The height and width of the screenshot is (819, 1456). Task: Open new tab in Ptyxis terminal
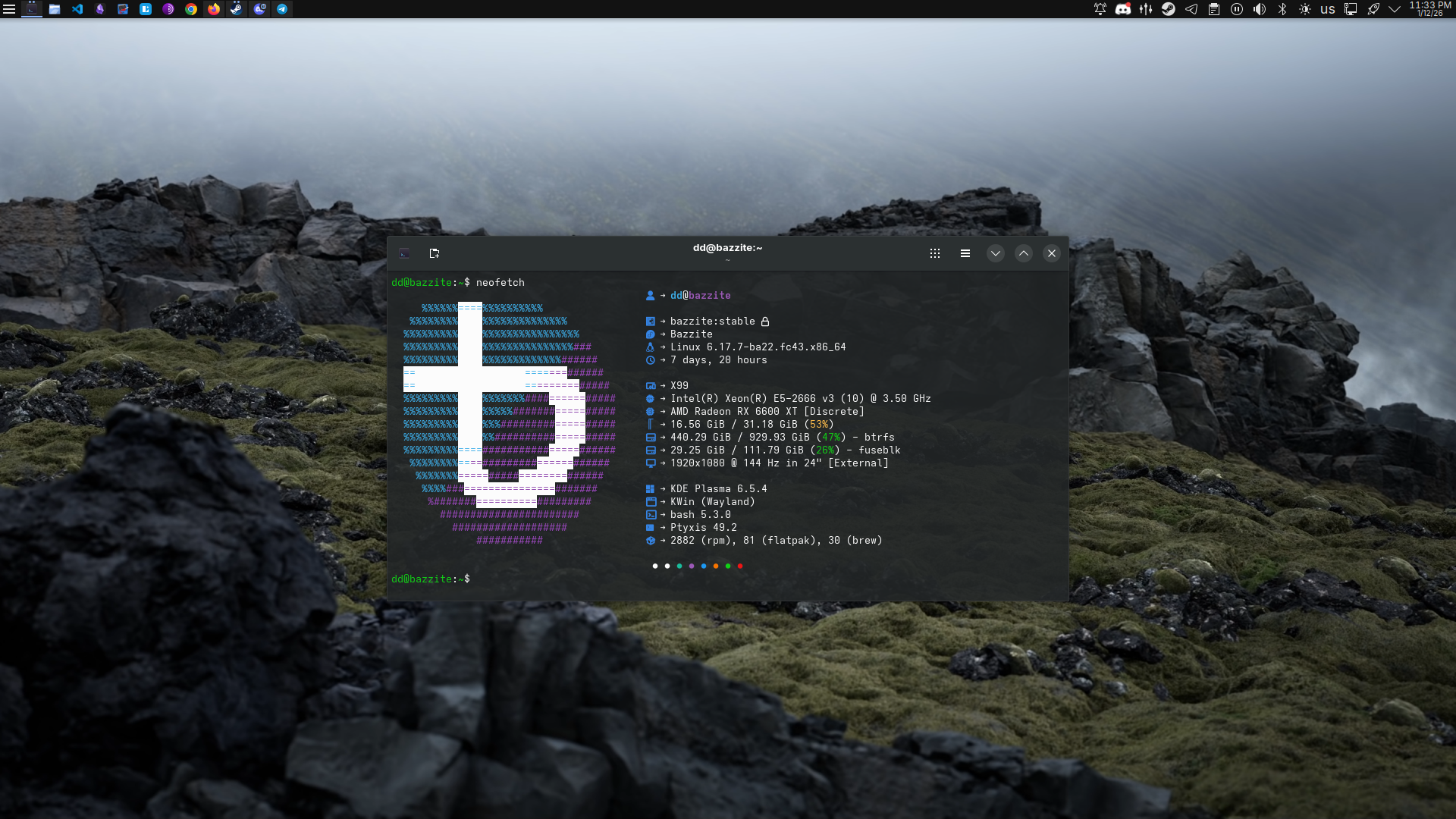click(435, 253)
